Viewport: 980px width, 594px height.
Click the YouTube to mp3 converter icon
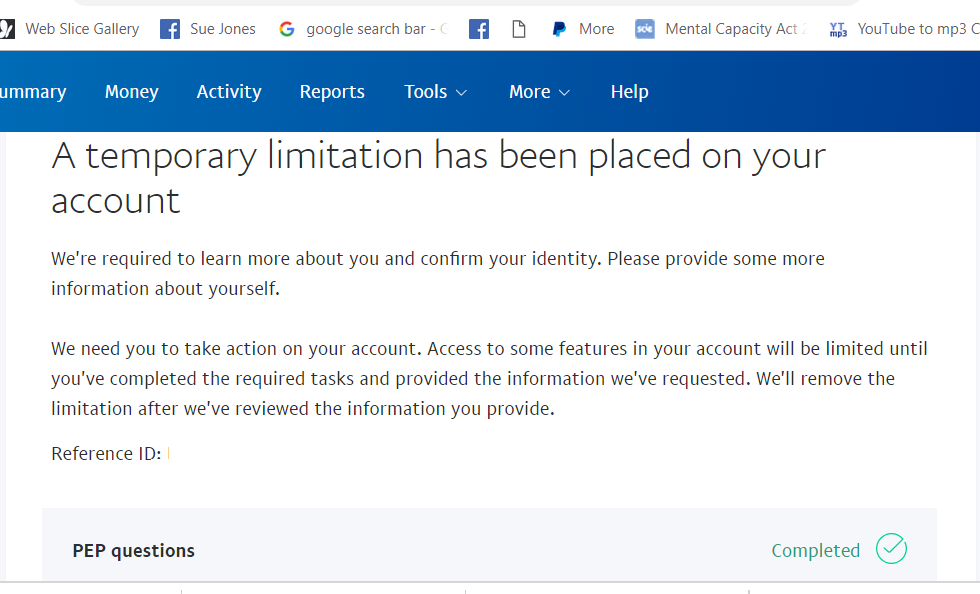pyautogui.click(x=838, y=30)
